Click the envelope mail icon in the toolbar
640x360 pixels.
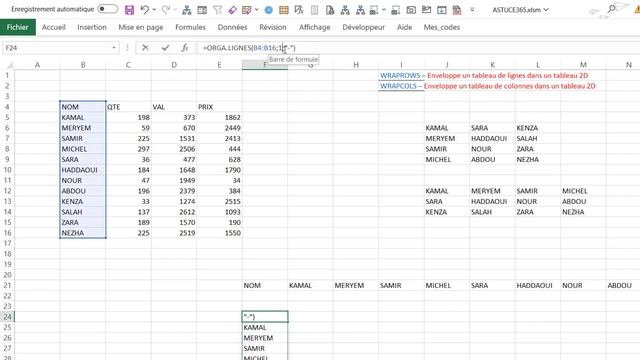[x=427, y=10]
